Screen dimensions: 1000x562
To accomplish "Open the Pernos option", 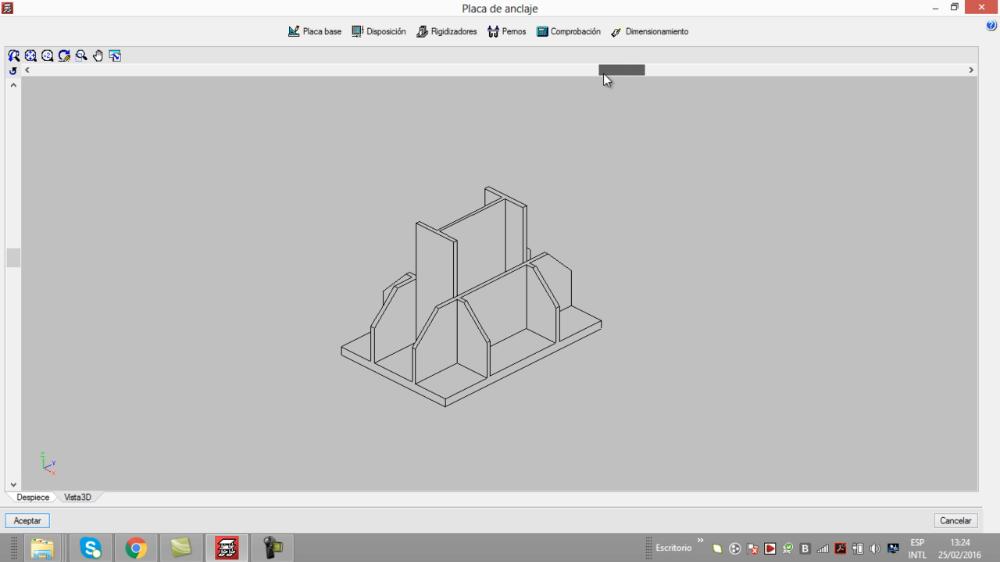I will (506, 31).
